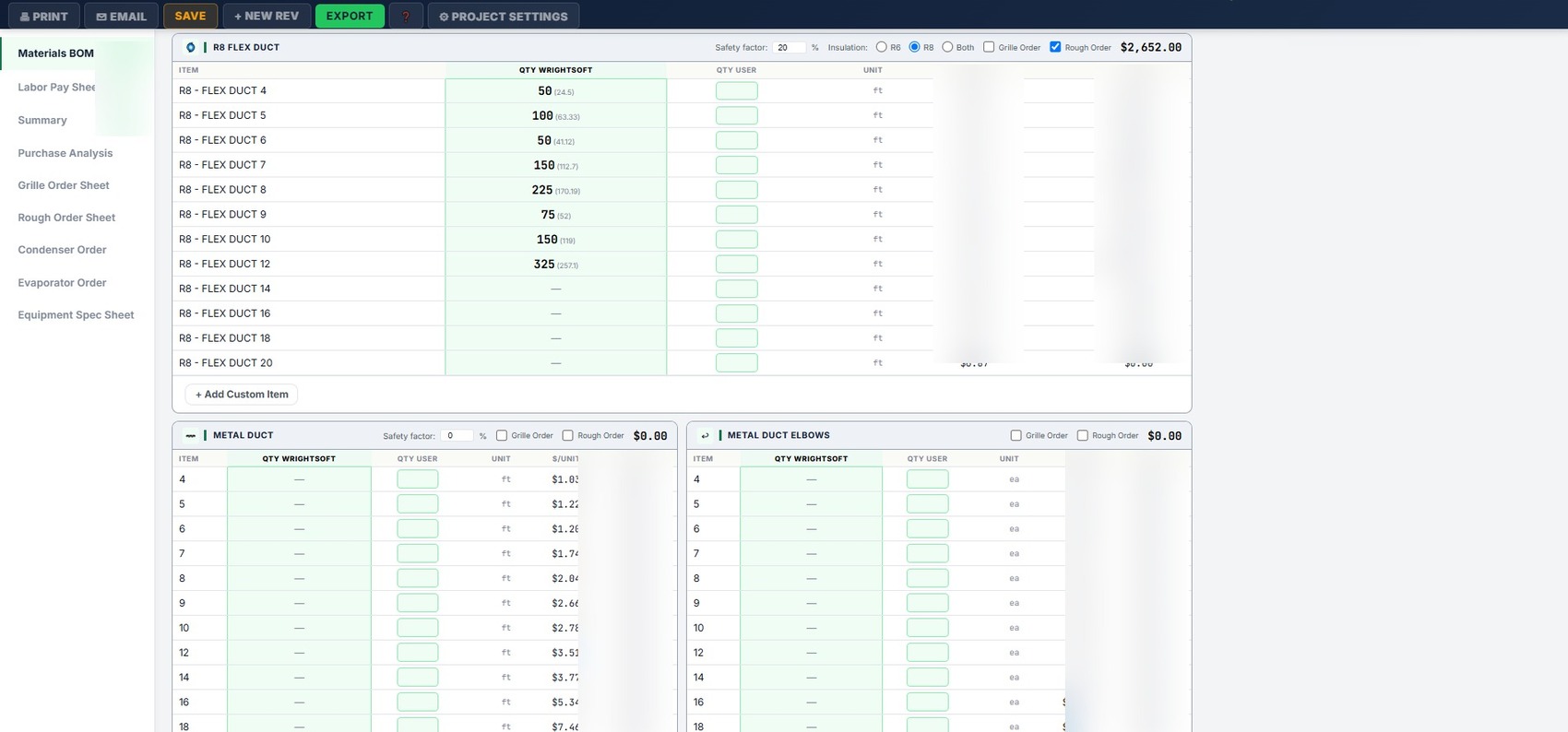Click Qty User field for Metal Duct size 6
The height and width of the screenshot is (732, 1568).
coord(418,529)
